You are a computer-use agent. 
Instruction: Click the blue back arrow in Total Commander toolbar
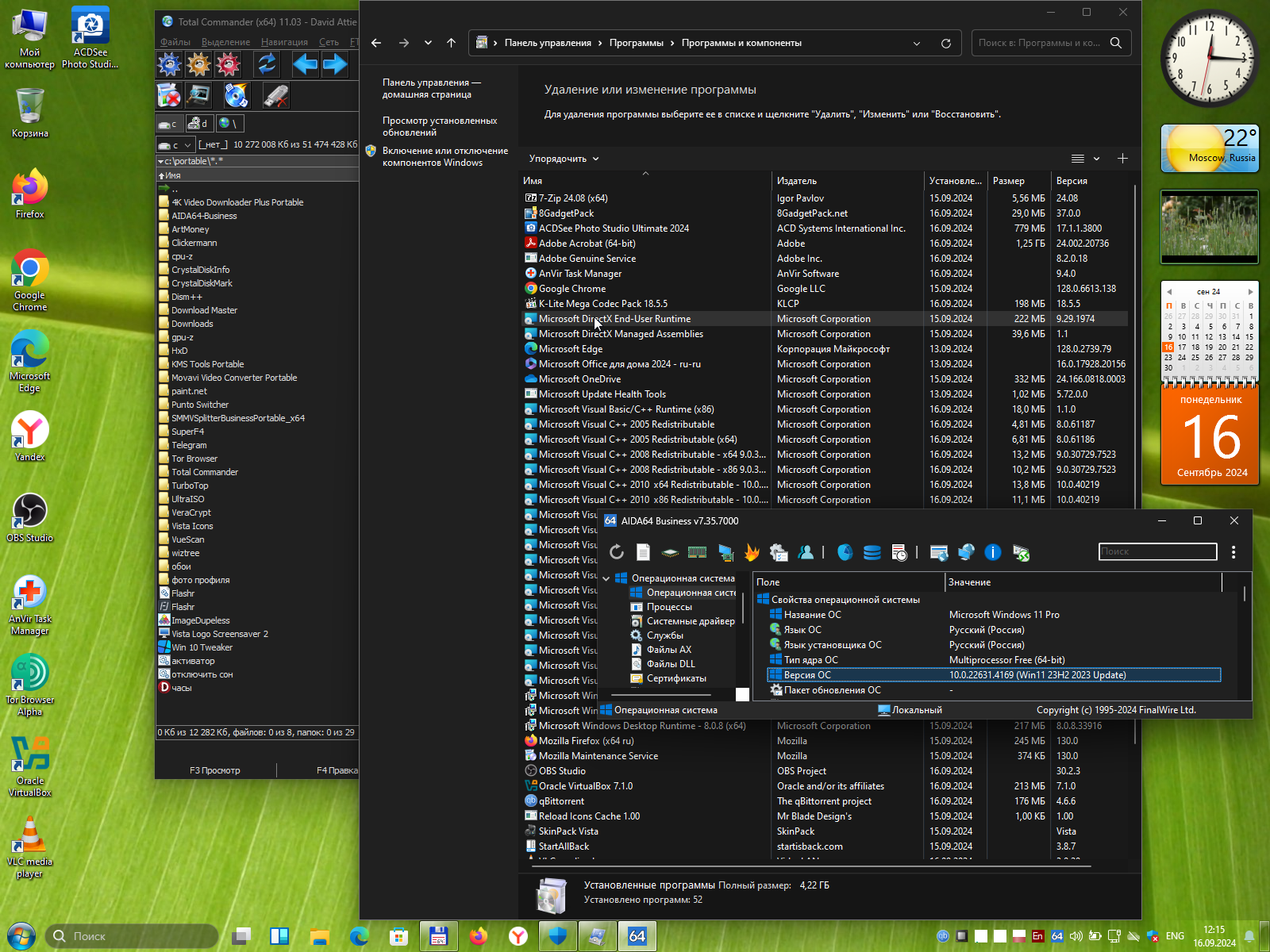pyautogui.click(x=306, y=64)
